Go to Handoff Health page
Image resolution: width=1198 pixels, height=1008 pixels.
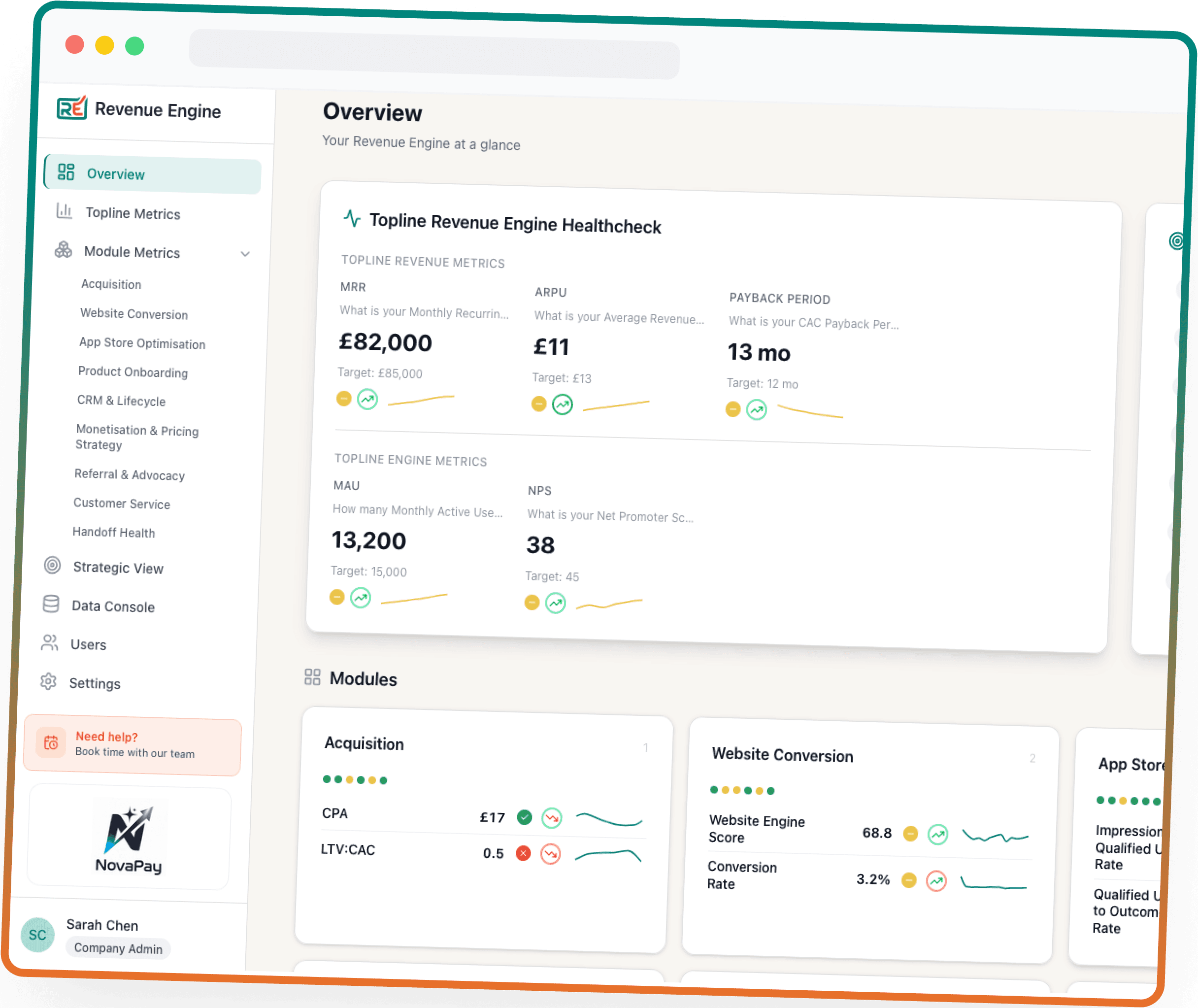[x=113, y=532]
